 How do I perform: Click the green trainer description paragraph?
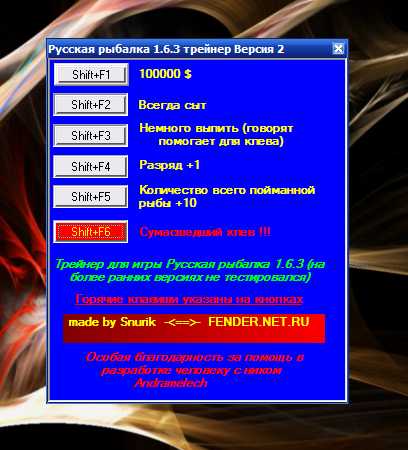[x=190, y=270]
